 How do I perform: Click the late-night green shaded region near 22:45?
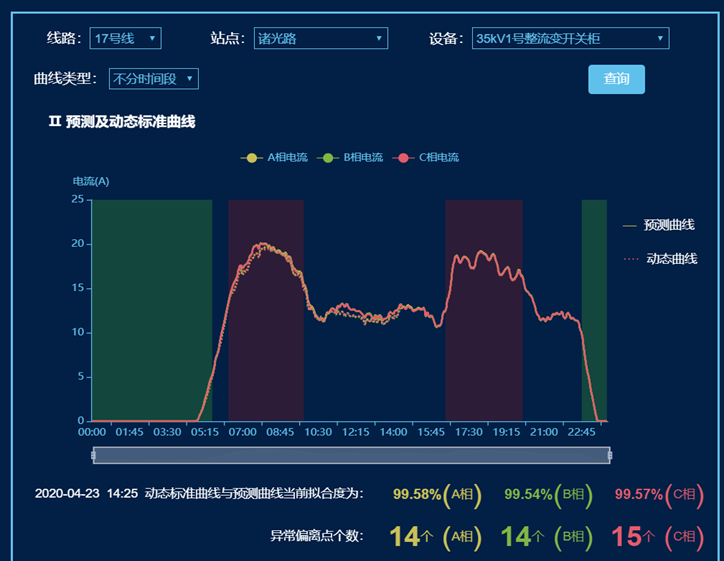594,300
